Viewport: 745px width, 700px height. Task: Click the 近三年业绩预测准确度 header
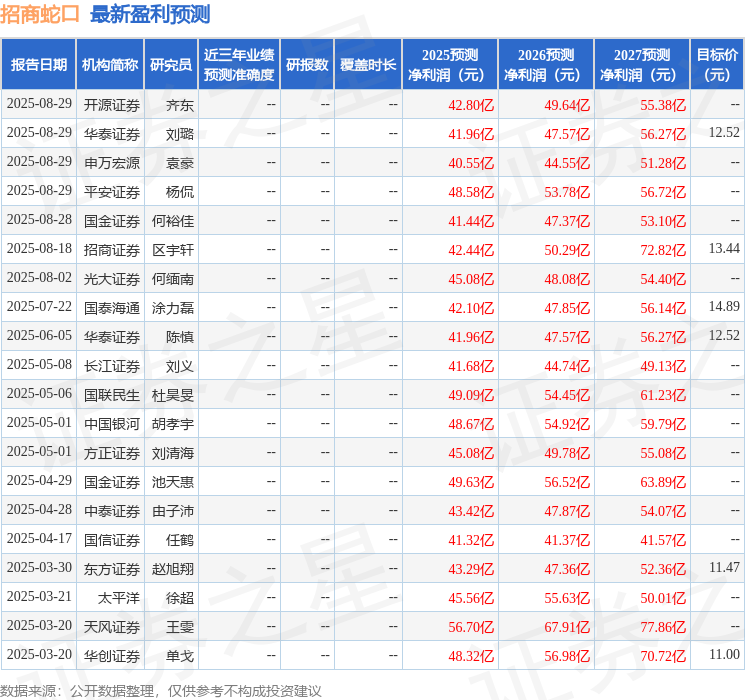click(x=239, y=65)
